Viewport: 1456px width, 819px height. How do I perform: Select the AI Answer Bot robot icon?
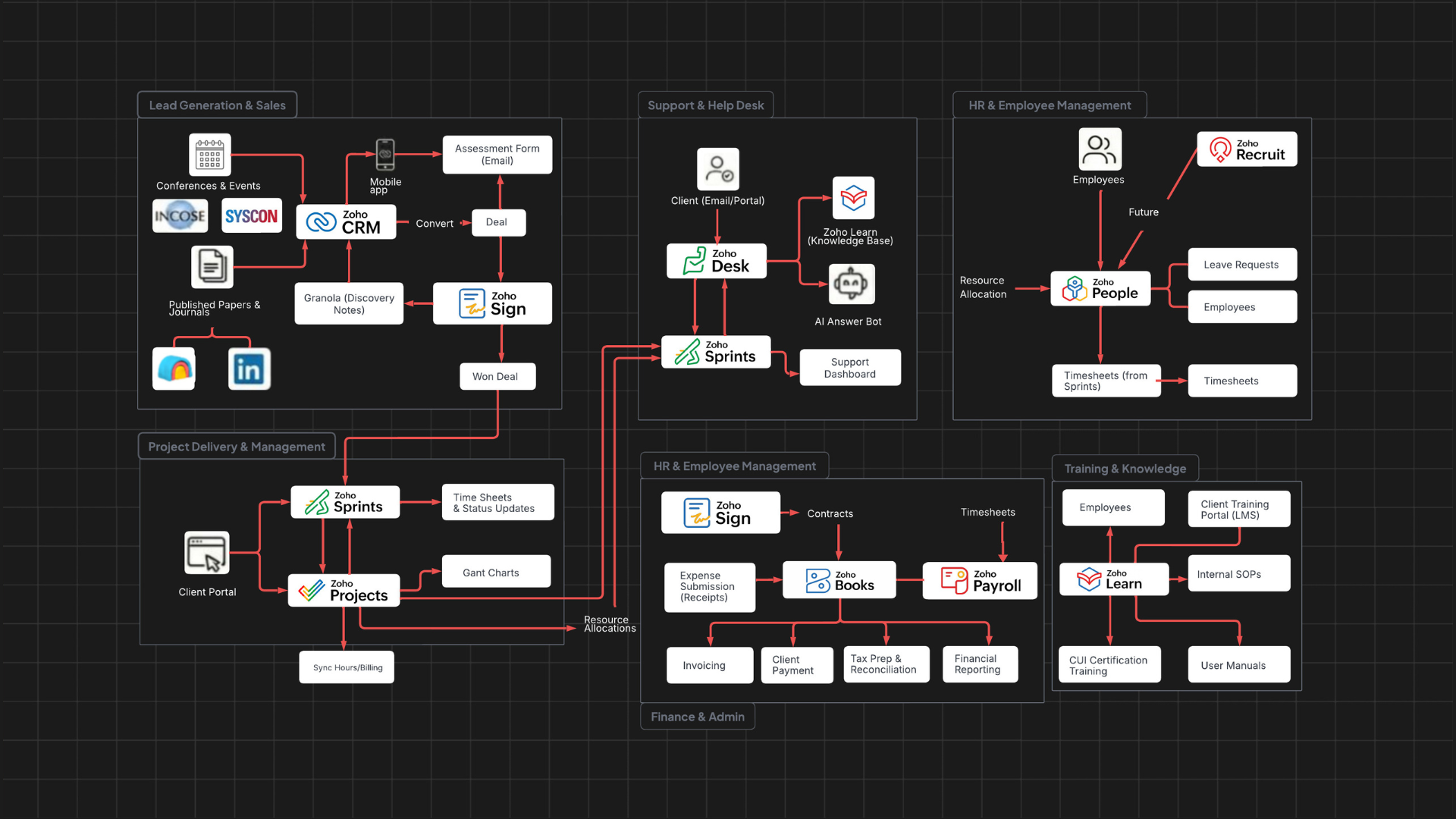point(852,284)
